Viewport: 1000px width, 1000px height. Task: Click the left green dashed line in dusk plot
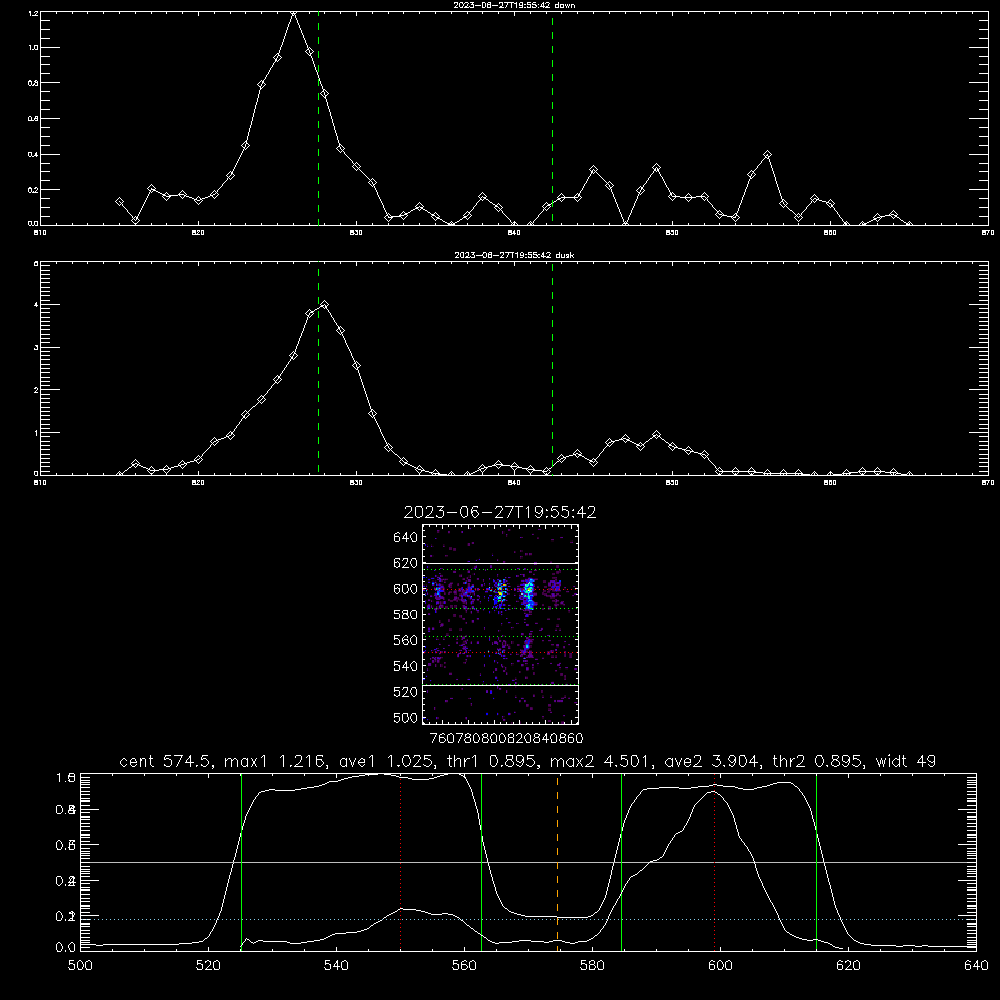pyautogui.click(x=318, y=368)
